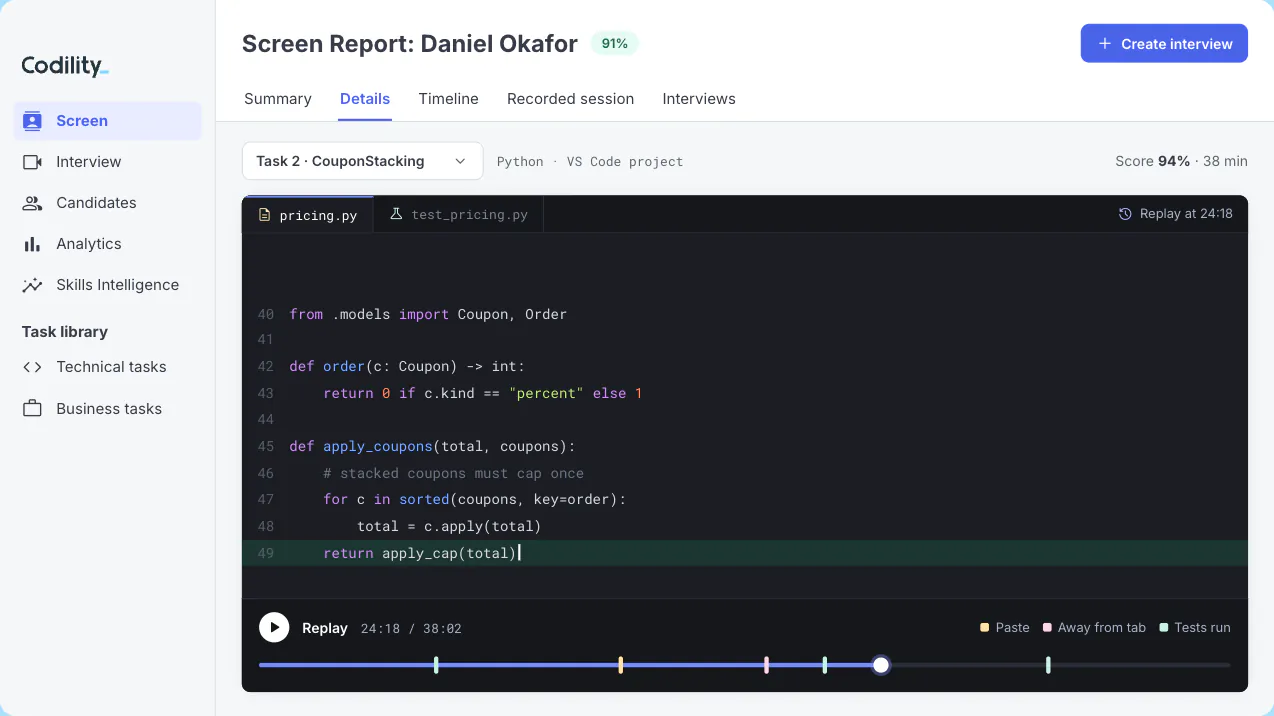Click the Away from tab legend item
The width and height of the screenshot is (1274, 716).
[x=1094, y=628]
